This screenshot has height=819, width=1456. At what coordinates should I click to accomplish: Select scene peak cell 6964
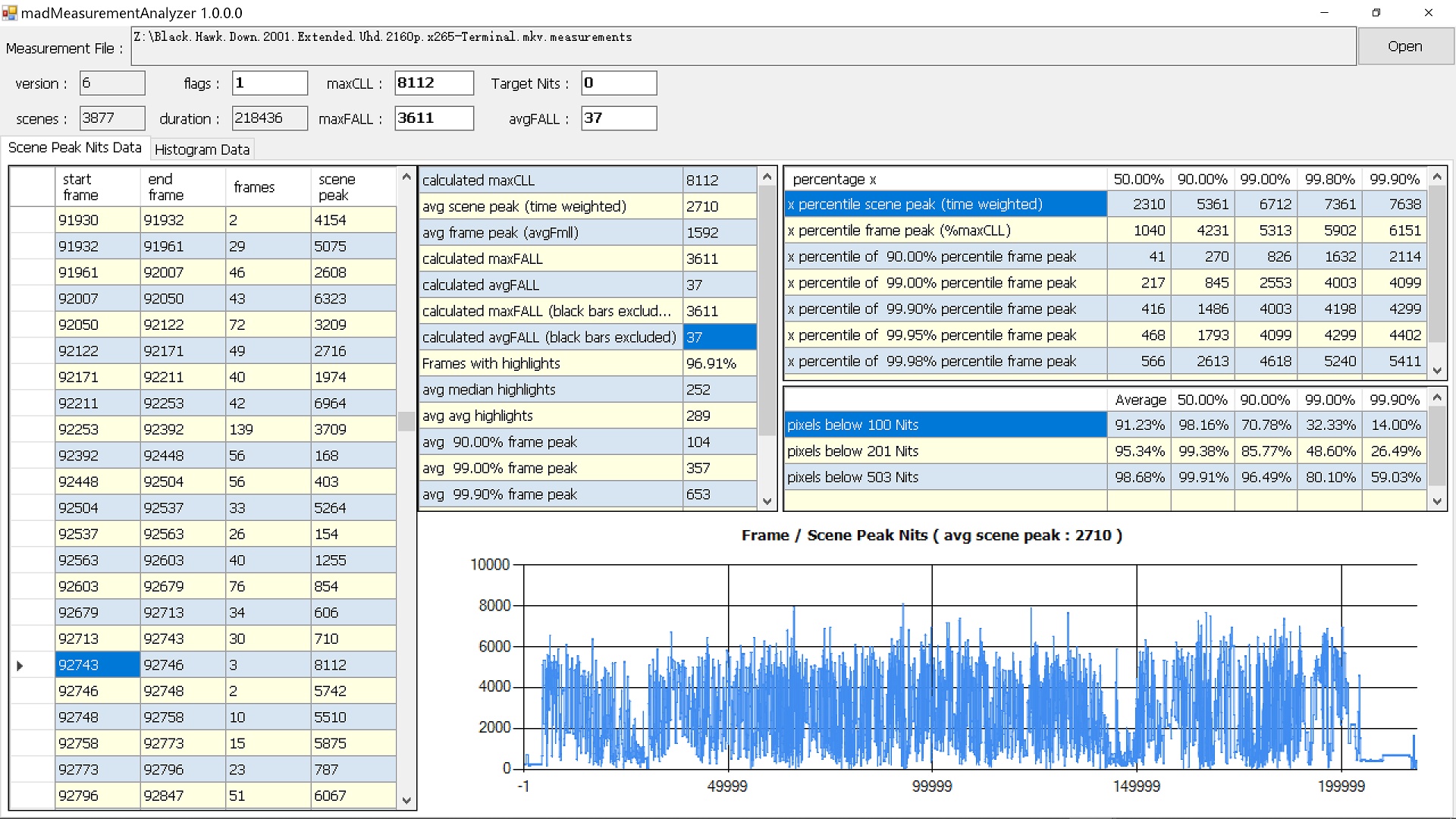pos(353,403)
